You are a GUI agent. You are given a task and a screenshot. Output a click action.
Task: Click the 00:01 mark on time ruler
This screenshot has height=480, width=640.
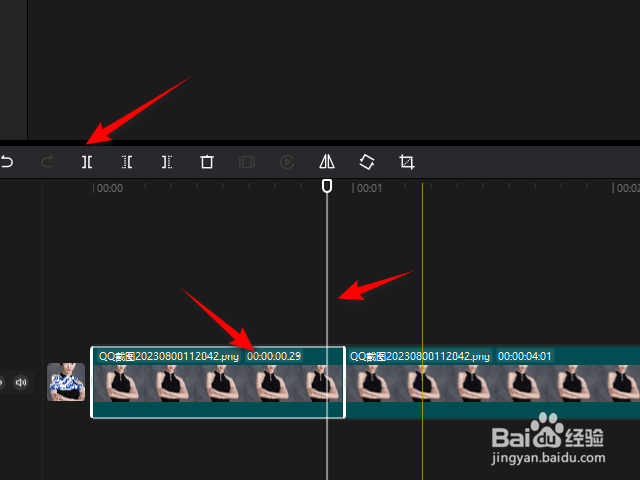point(367,188)
